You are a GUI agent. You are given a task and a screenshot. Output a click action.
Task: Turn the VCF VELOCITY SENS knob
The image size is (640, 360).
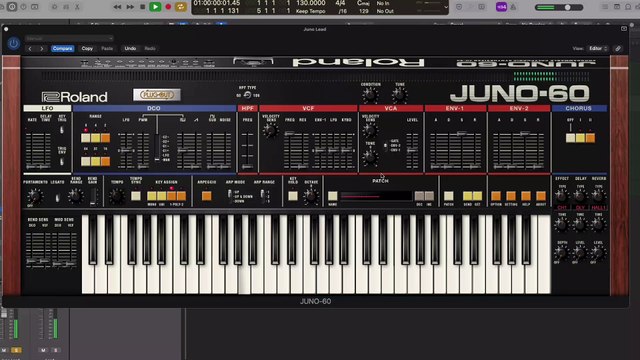[270, 131]
